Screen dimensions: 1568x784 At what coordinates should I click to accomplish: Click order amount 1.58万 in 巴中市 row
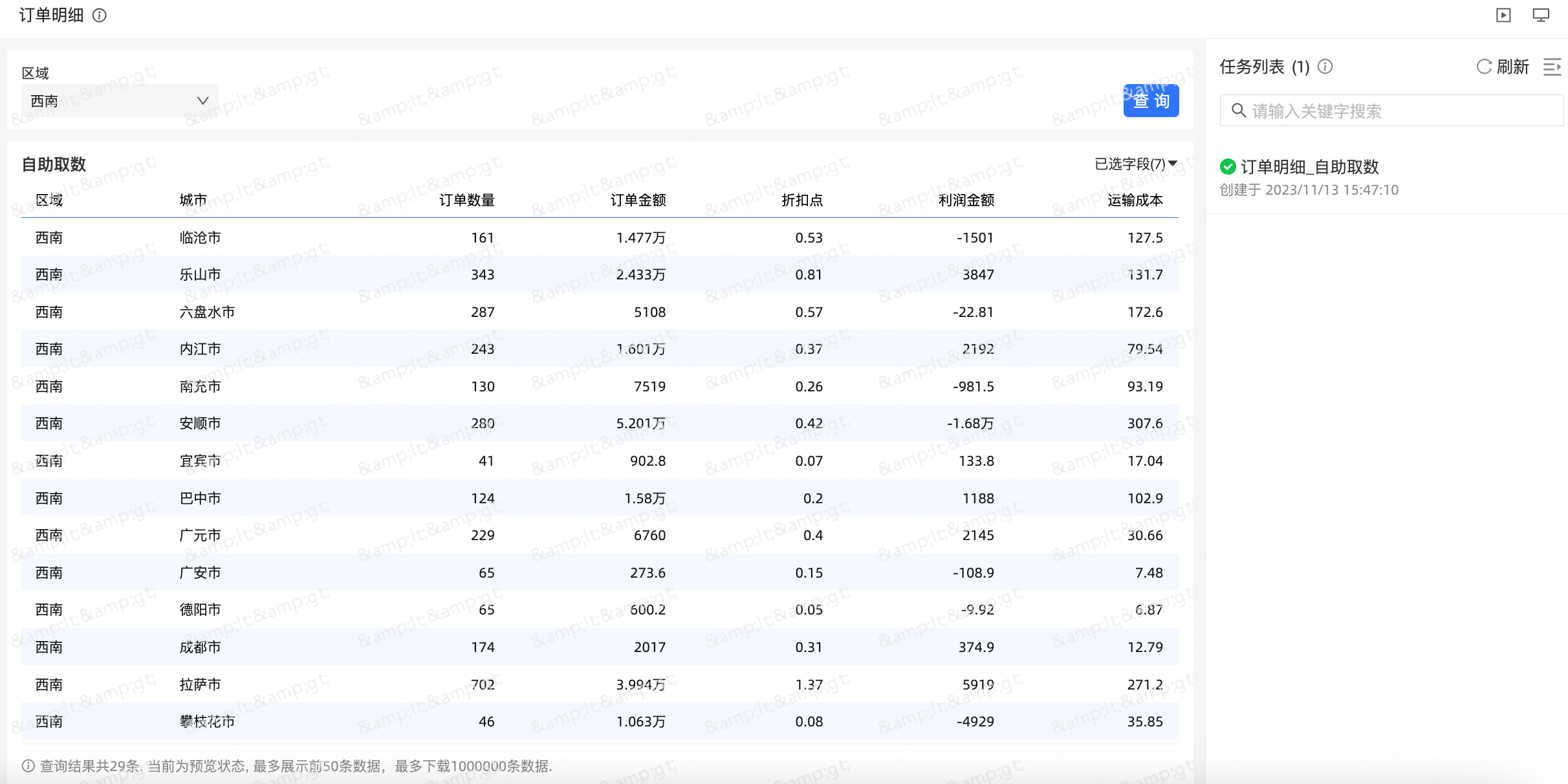[x=645, y=498]
